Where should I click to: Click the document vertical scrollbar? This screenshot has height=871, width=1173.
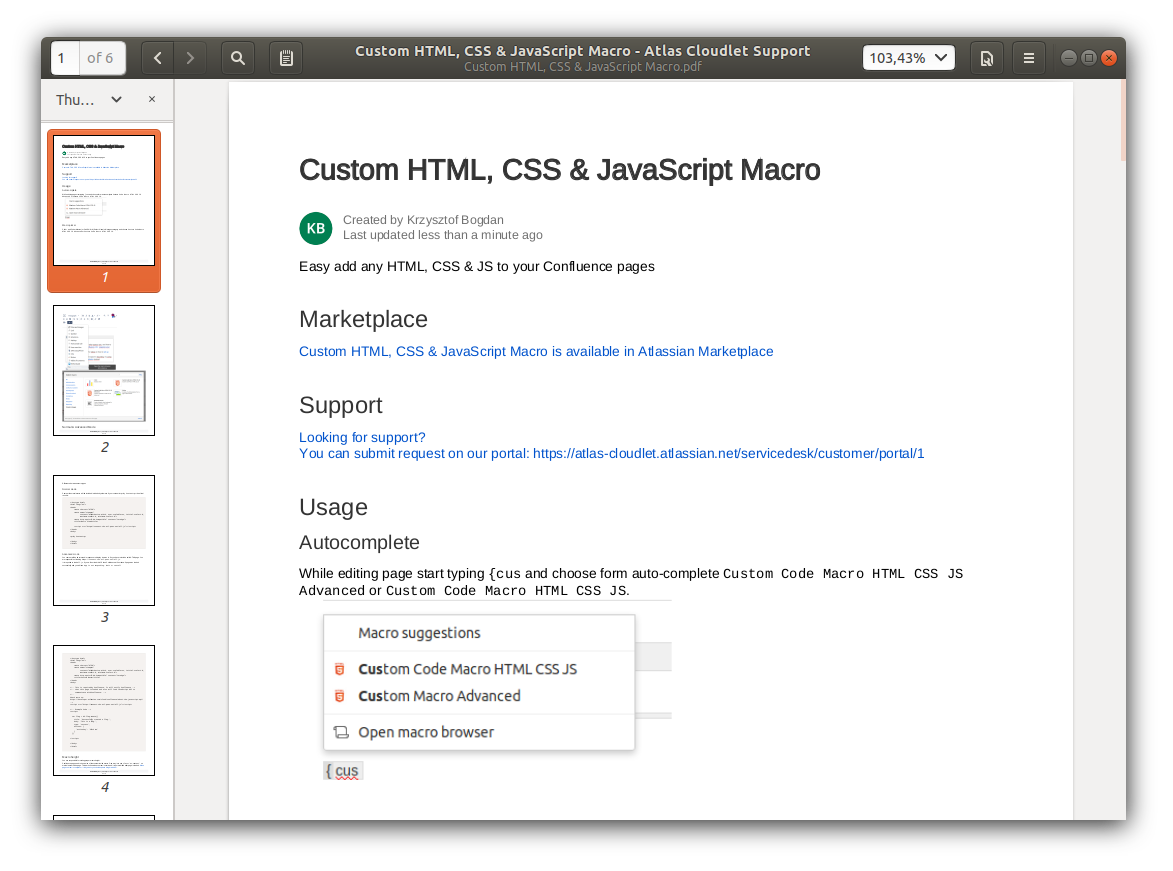tap(1123, 120)
